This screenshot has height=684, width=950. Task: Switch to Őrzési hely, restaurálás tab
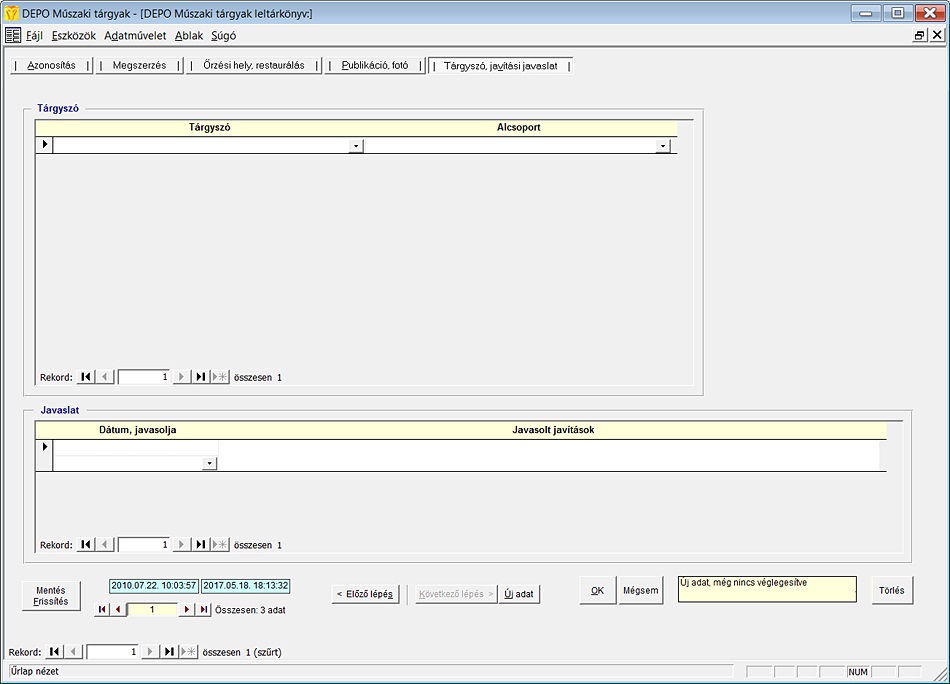[254, 66]
